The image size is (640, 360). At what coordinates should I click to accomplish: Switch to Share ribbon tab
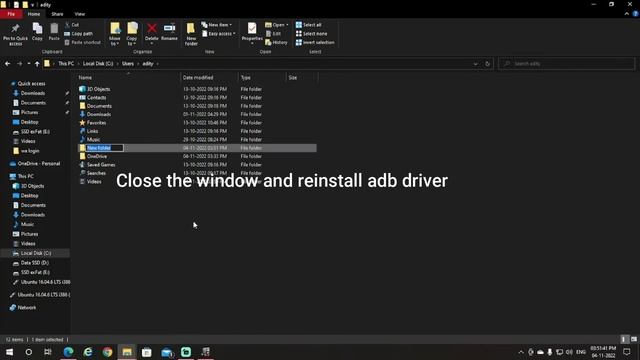click(x=57, y=14)
